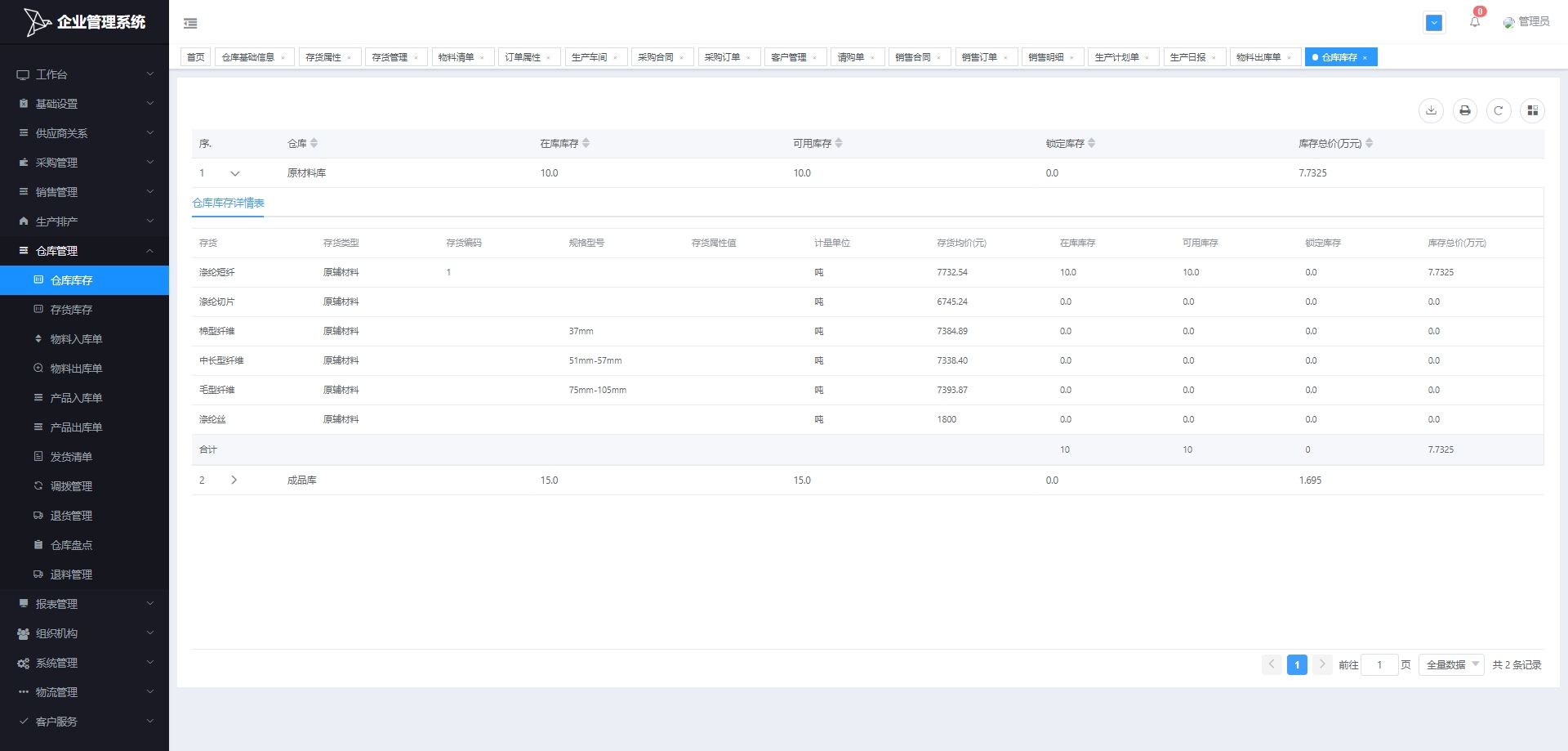1568x751 pixels.
Task: Click page 1 pagination button
Action: [x=1297, y=665]
